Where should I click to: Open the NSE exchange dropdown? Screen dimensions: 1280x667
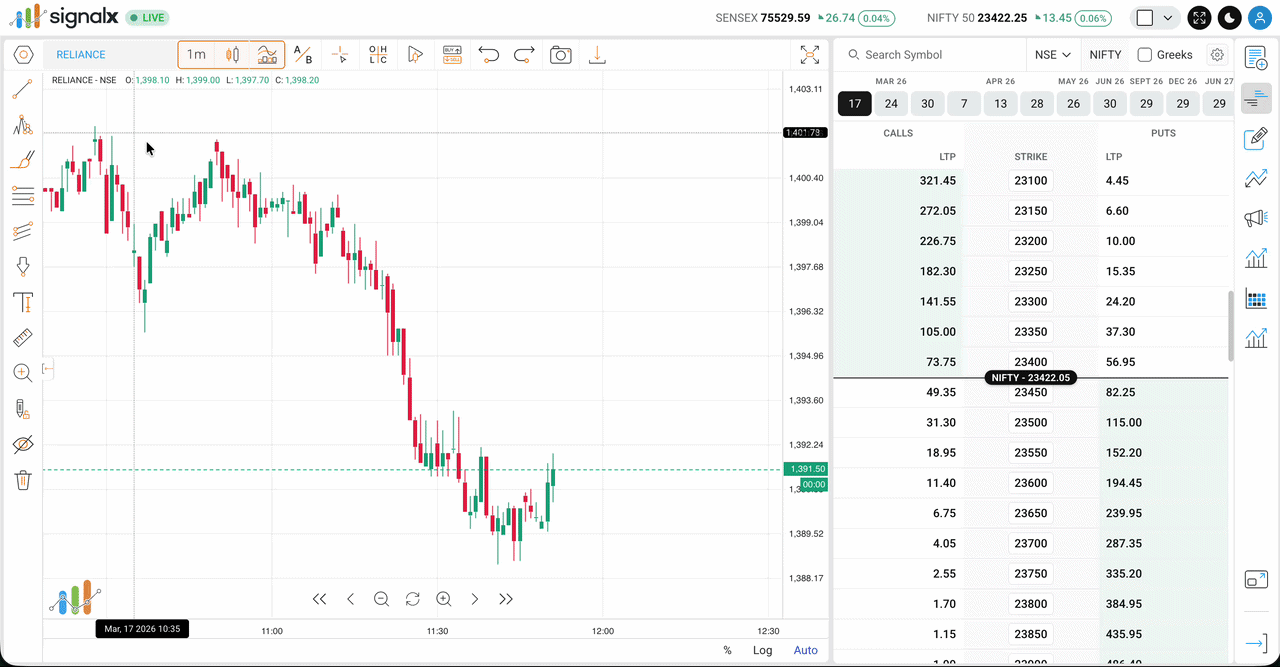1053,55
